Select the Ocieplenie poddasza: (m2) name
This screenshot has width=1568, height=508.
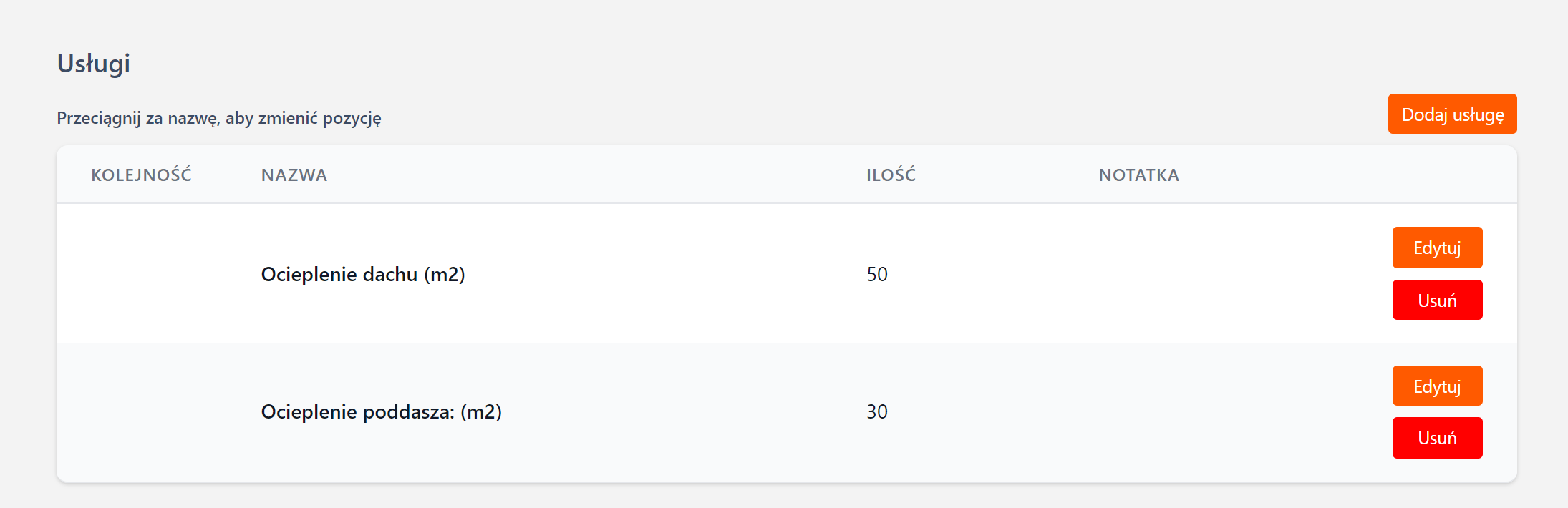[381, 411]
